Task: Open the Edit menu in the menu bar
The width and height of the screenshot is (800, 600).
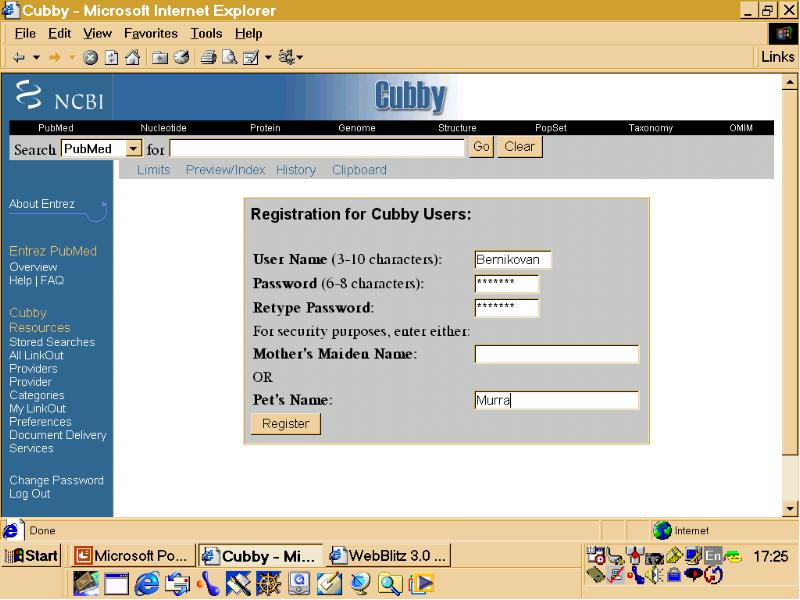Action: (60, 34)
